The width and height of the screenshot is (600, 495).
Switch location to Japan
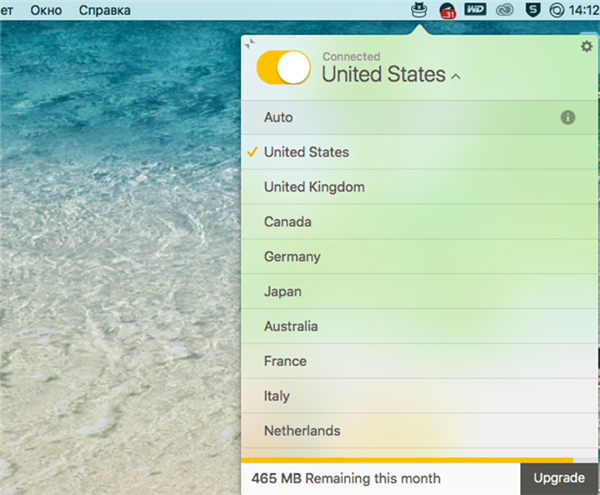coord(419,291)
